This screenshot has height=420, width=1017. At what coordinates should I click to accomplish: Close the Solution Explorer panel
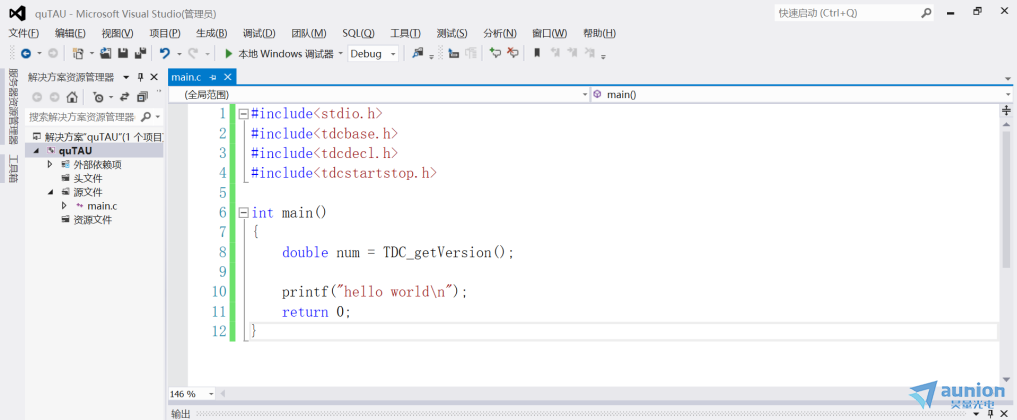(x=154, y=77)
